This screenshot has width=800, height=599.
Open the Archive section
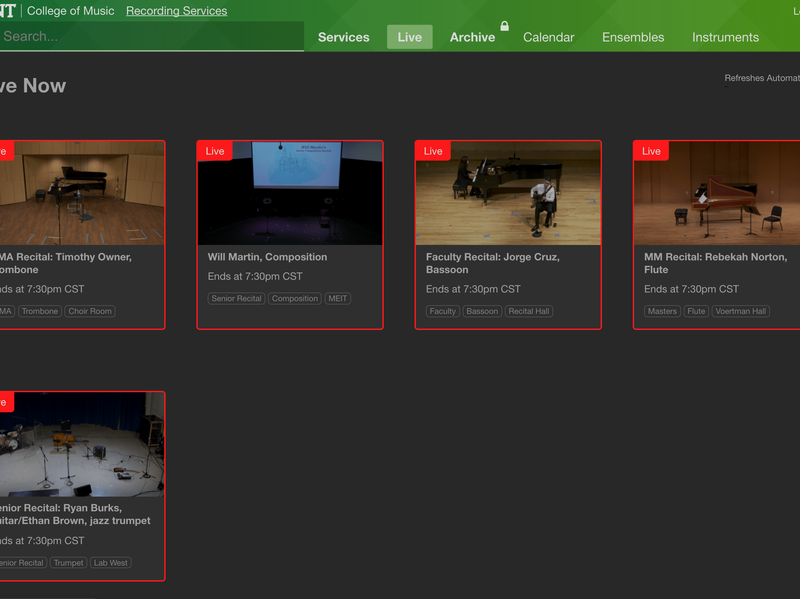click(x=472, y=37)
